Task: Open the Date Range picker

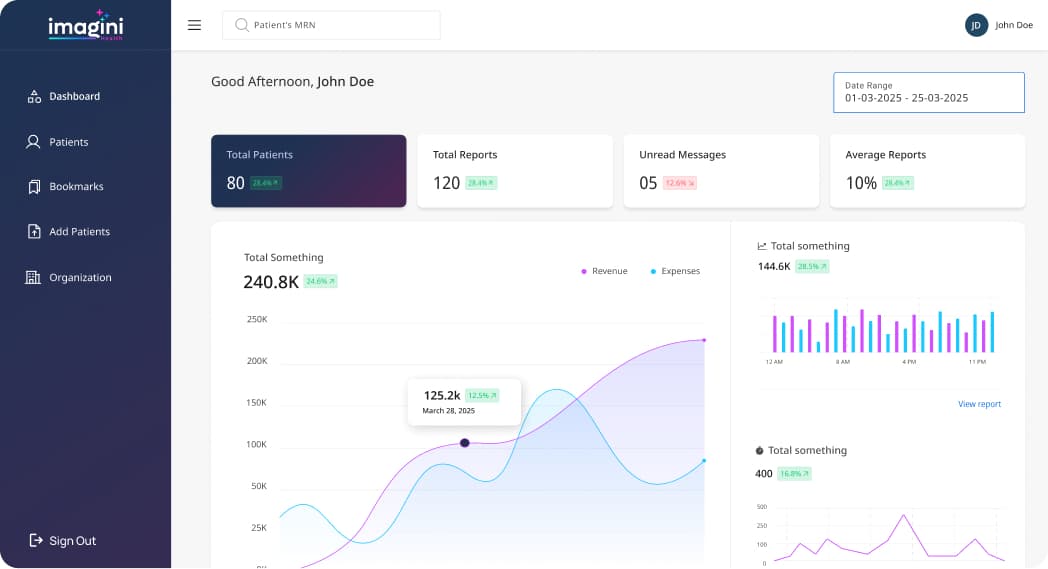Action: coord(928,92)
